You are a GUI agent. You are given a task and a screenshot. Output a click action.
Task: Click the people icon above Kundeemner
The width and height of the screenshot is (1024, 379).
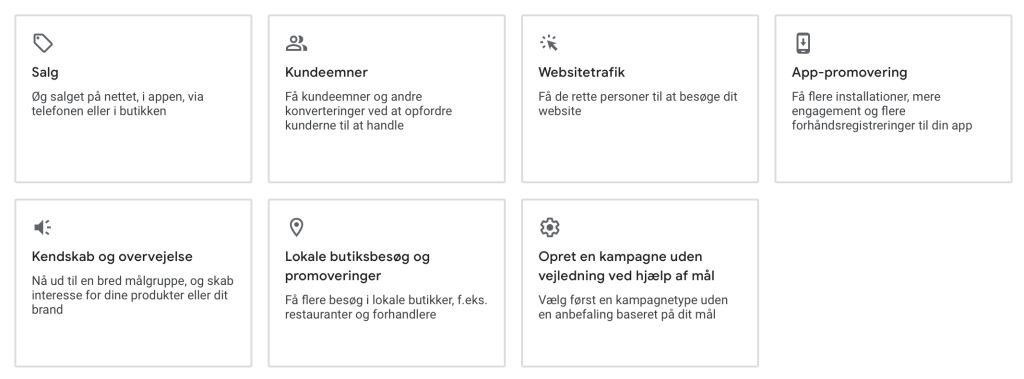tap(296, 43)
